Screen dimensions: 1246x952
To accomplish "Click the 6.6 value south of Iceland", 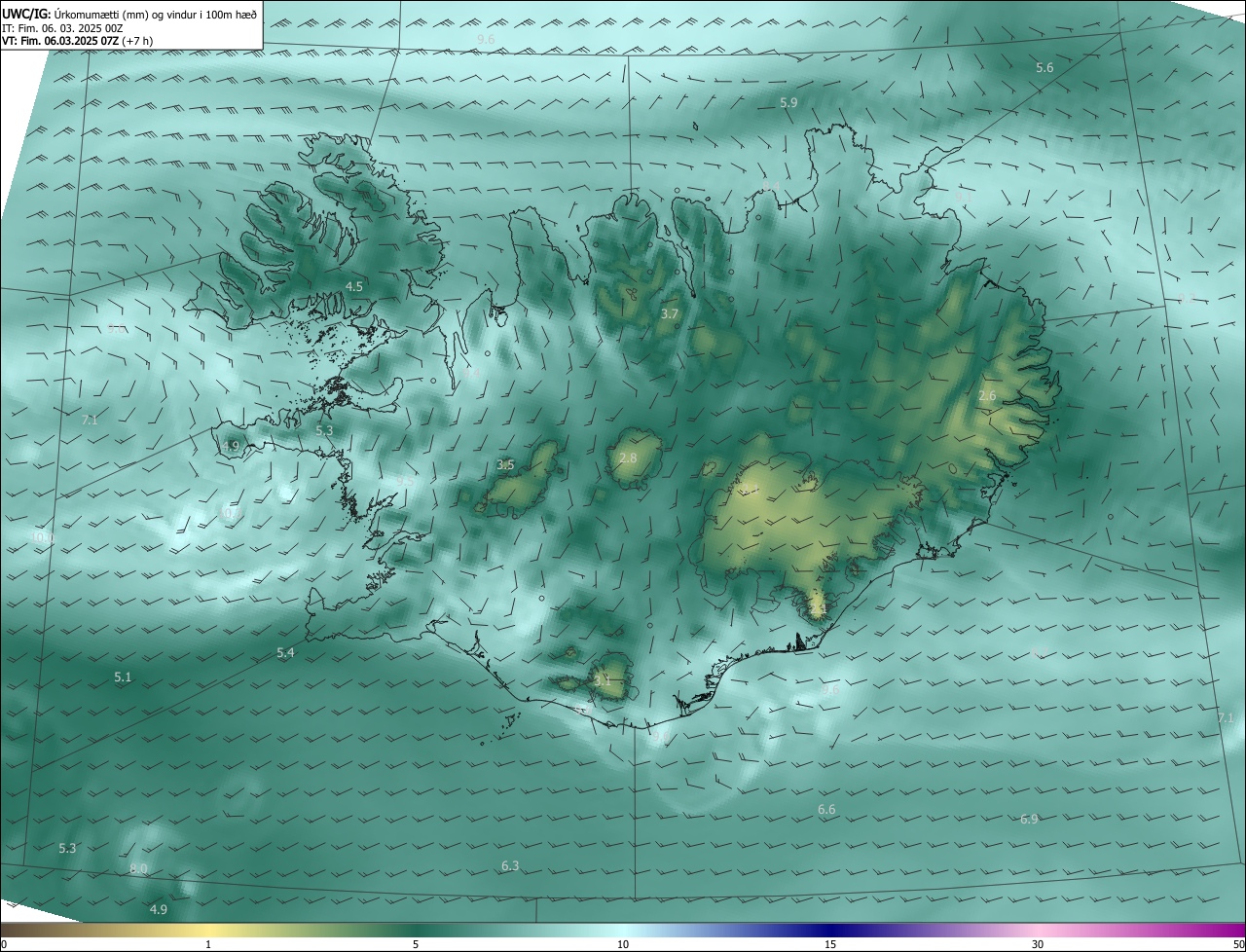I will [x=826, y=809].
